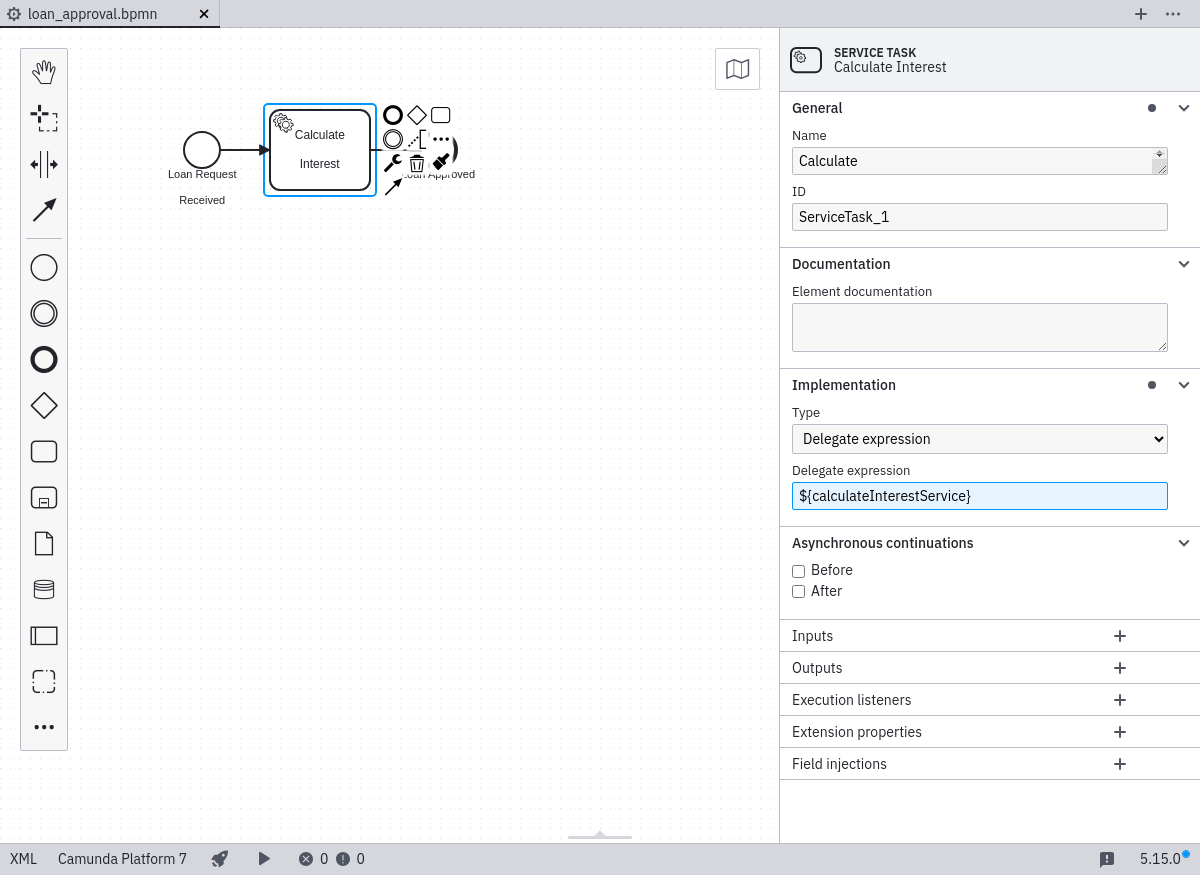Click the Delegate expression input field

(979, 496)
